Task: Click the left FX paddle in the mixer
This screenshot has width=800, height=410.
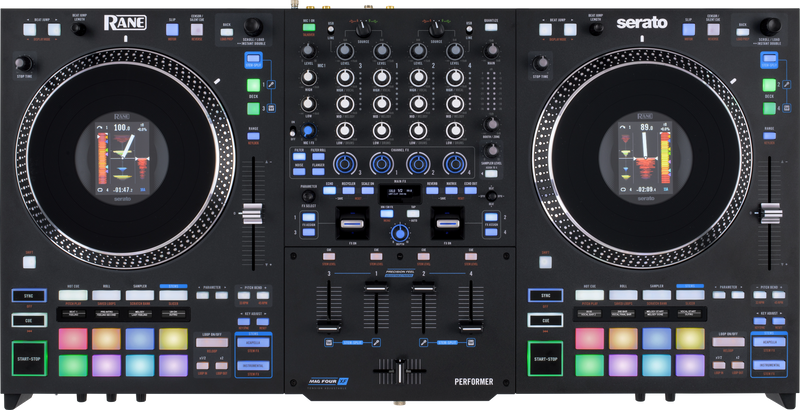Action: pos(353,224)
